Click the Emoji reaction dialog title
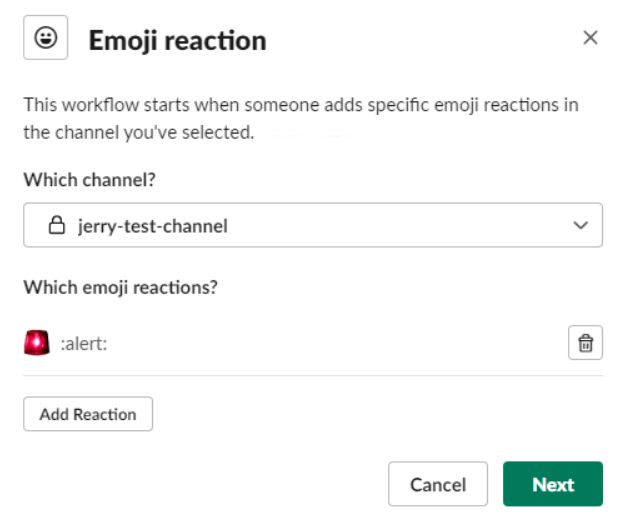 point(177,41)
